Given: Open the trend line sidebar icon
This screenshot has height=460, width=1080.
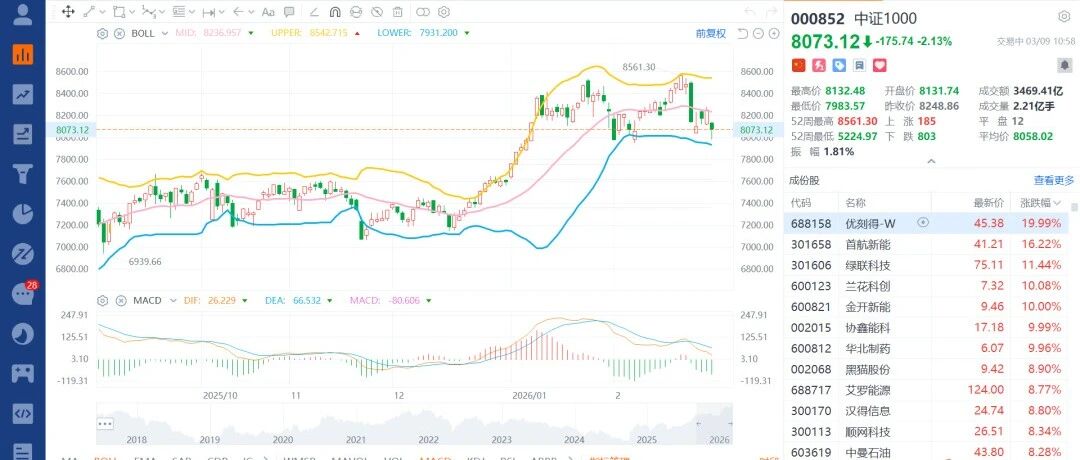Looking at the screenshot, I should (x=23, y=94).
